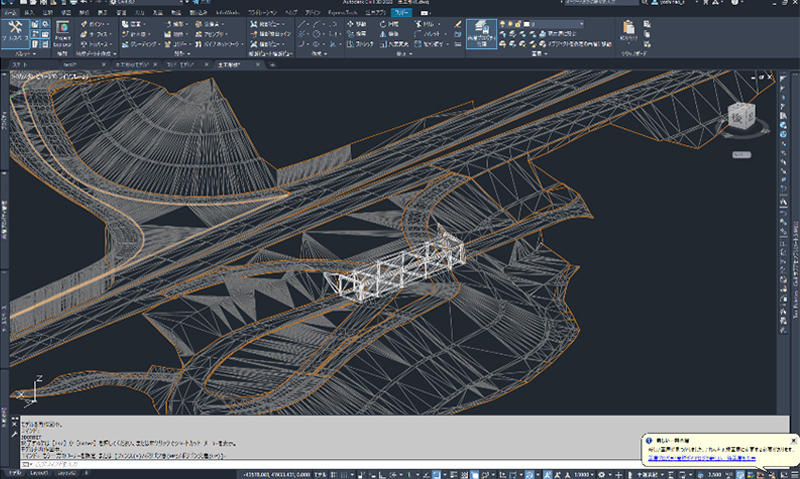Open Layer Properties Manager (画層プロパティ管理)
This screenshot has width=800, height=479.
(x=481, y=34)
